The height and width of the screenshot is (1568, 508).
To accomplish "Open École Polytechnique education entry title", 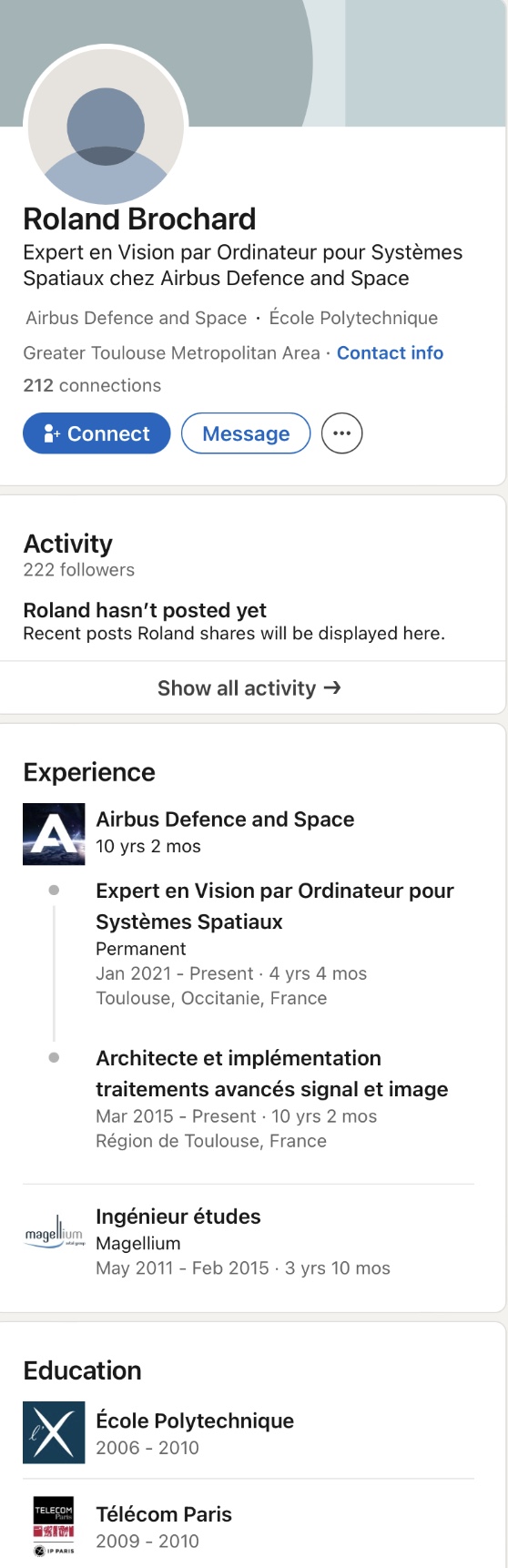I will point(195,1421).
